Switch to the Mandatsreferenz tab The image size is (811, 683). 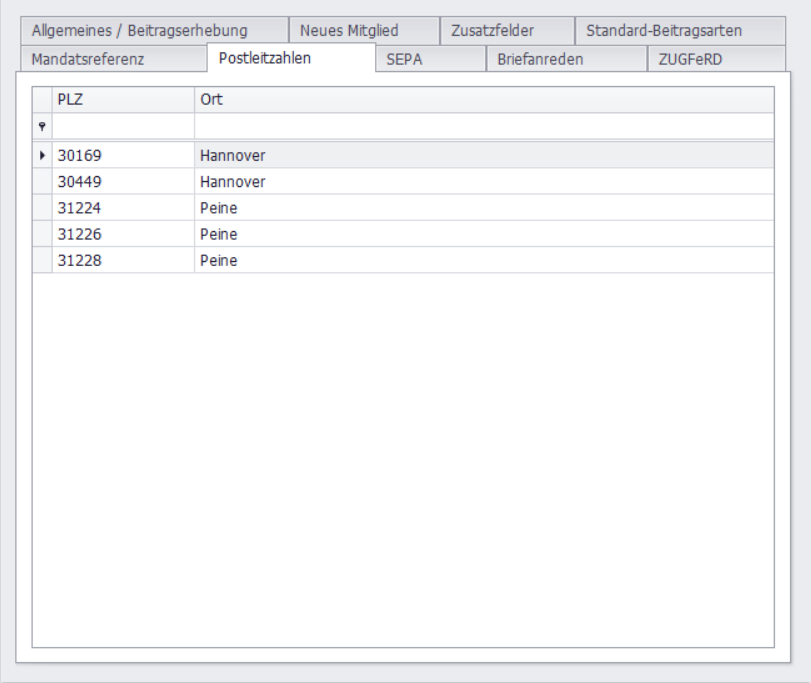point(88,59)
